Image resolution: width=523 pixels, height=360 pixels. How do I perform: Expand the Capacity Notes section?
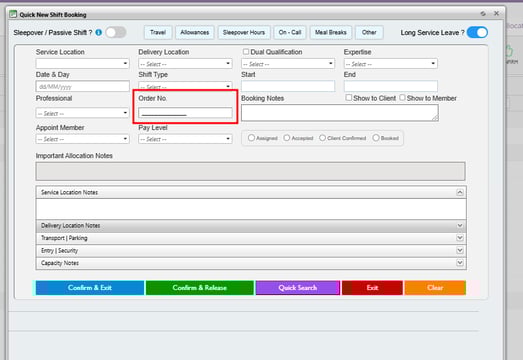point(460,263)
